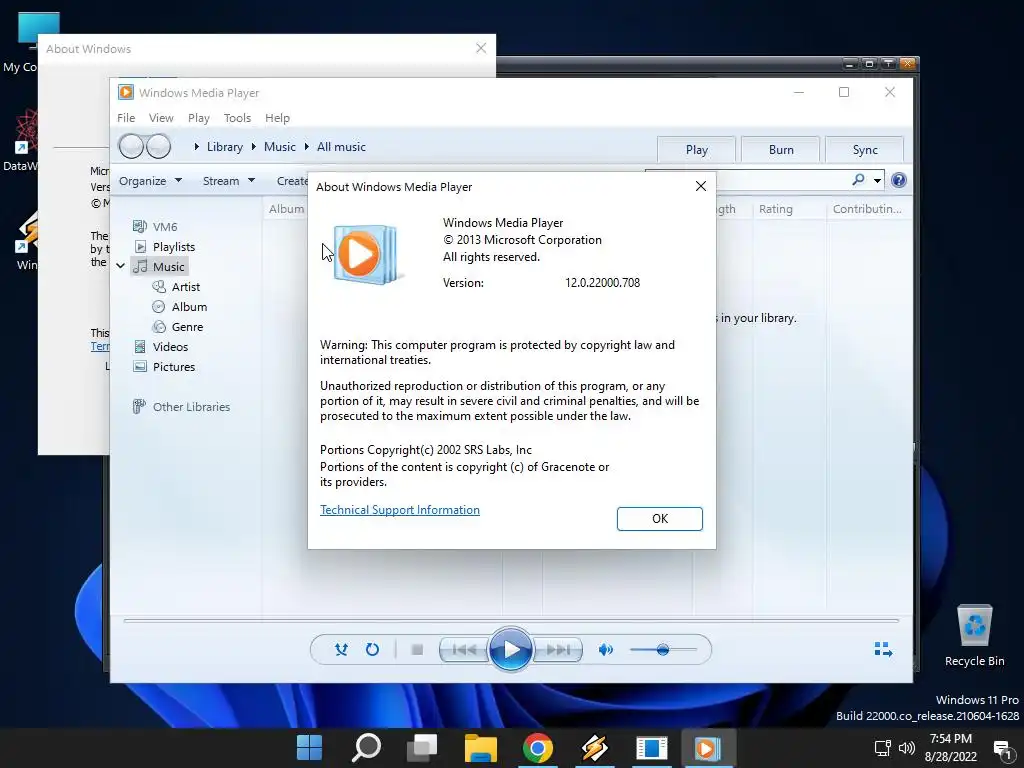Mute the player volume
This screenshot has width=1024, height=768.
coord(606,650)
